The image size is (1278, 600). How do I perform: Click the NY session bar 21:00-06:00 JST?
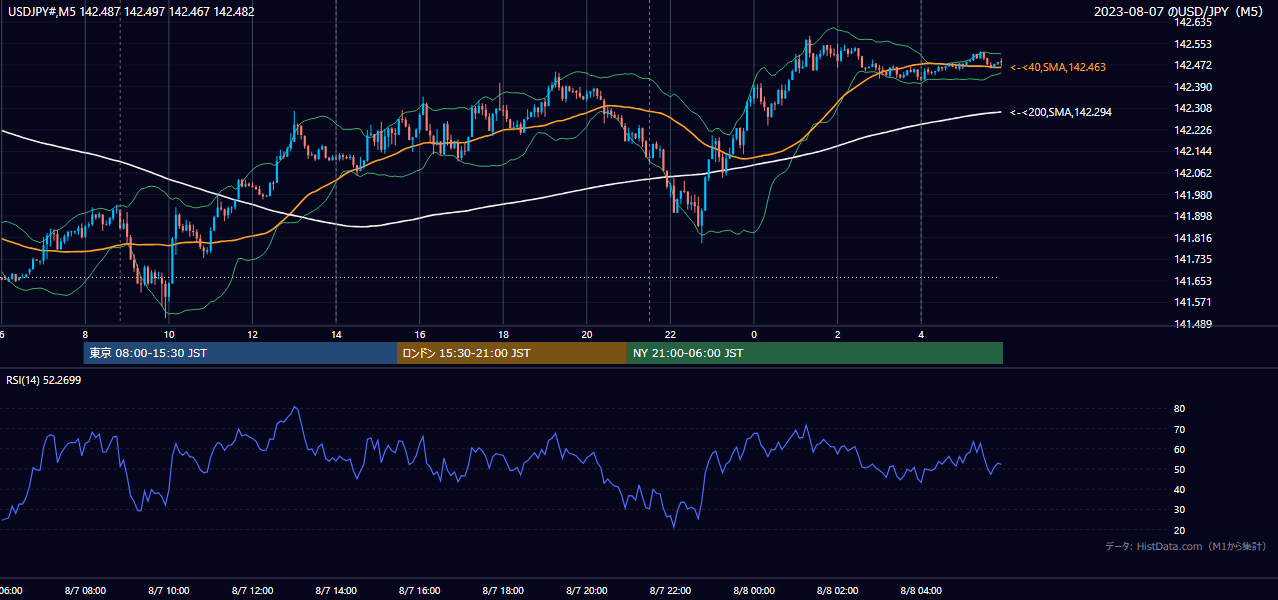click(815, 353)
